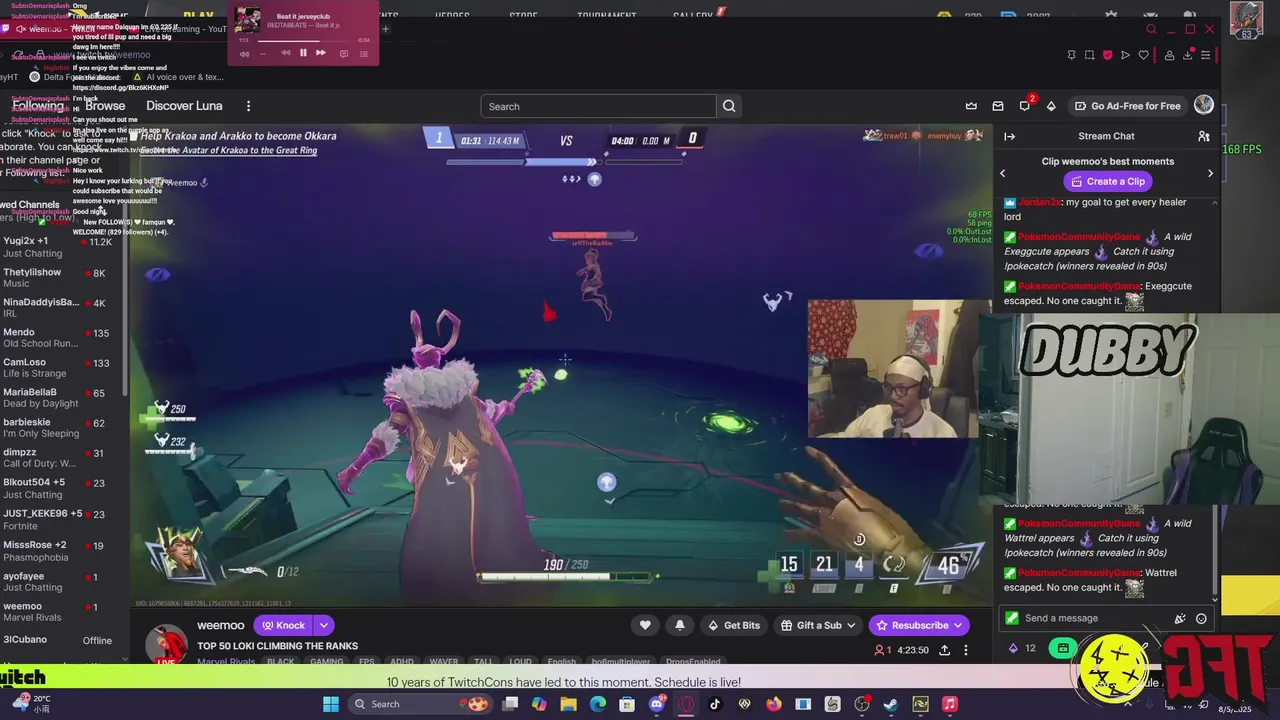
Task: Open Gift a Sub dropdown
Action: [x=819, y=625]
